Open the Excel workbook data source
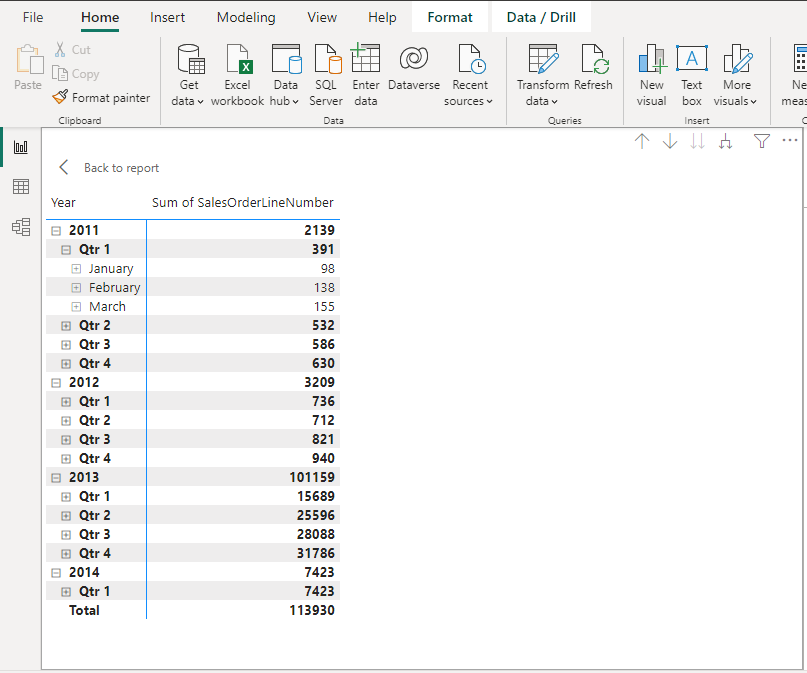 (x=237, y=75)
